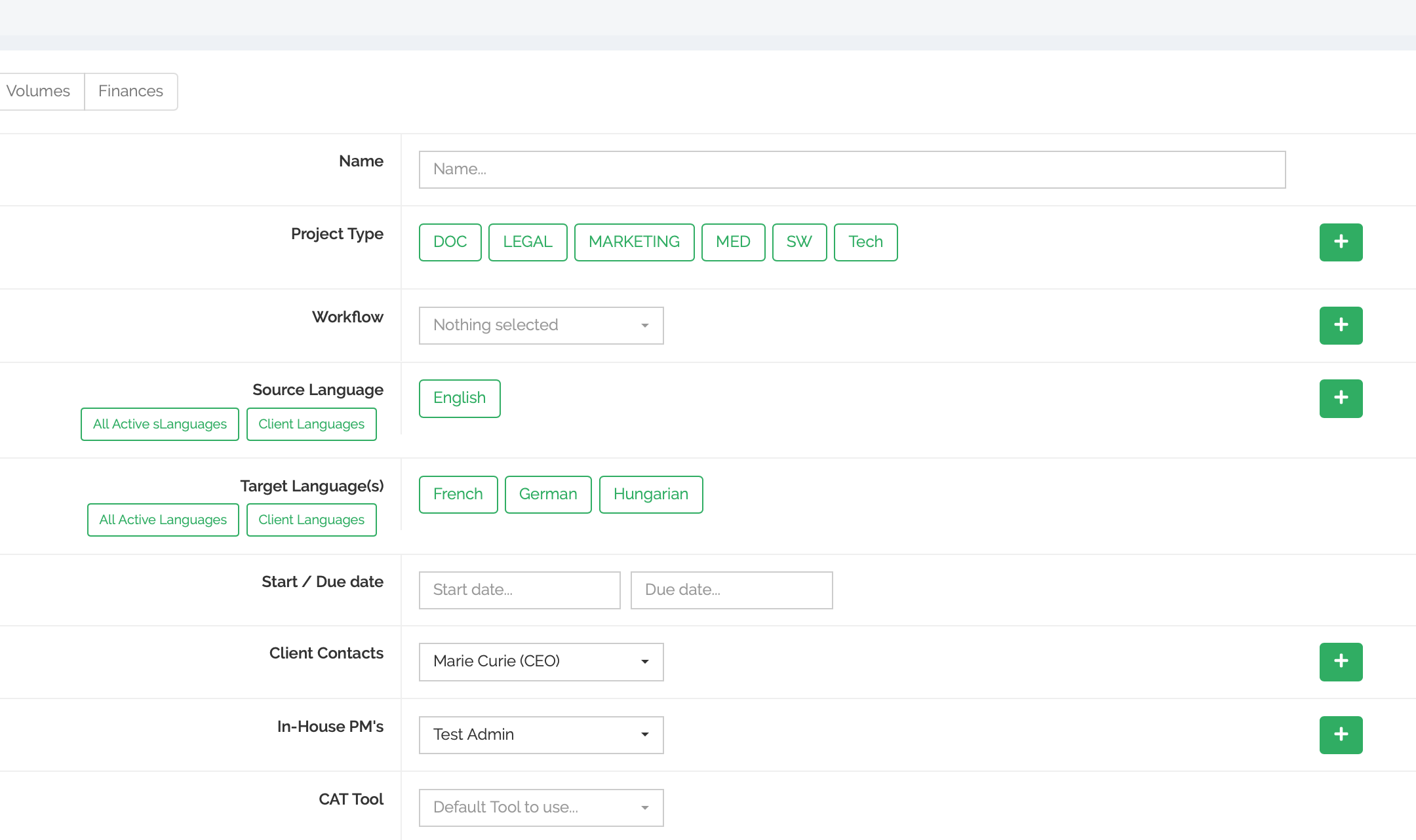
Task: Expand the Client Contacts dropdown
Action: click(541, 662)
